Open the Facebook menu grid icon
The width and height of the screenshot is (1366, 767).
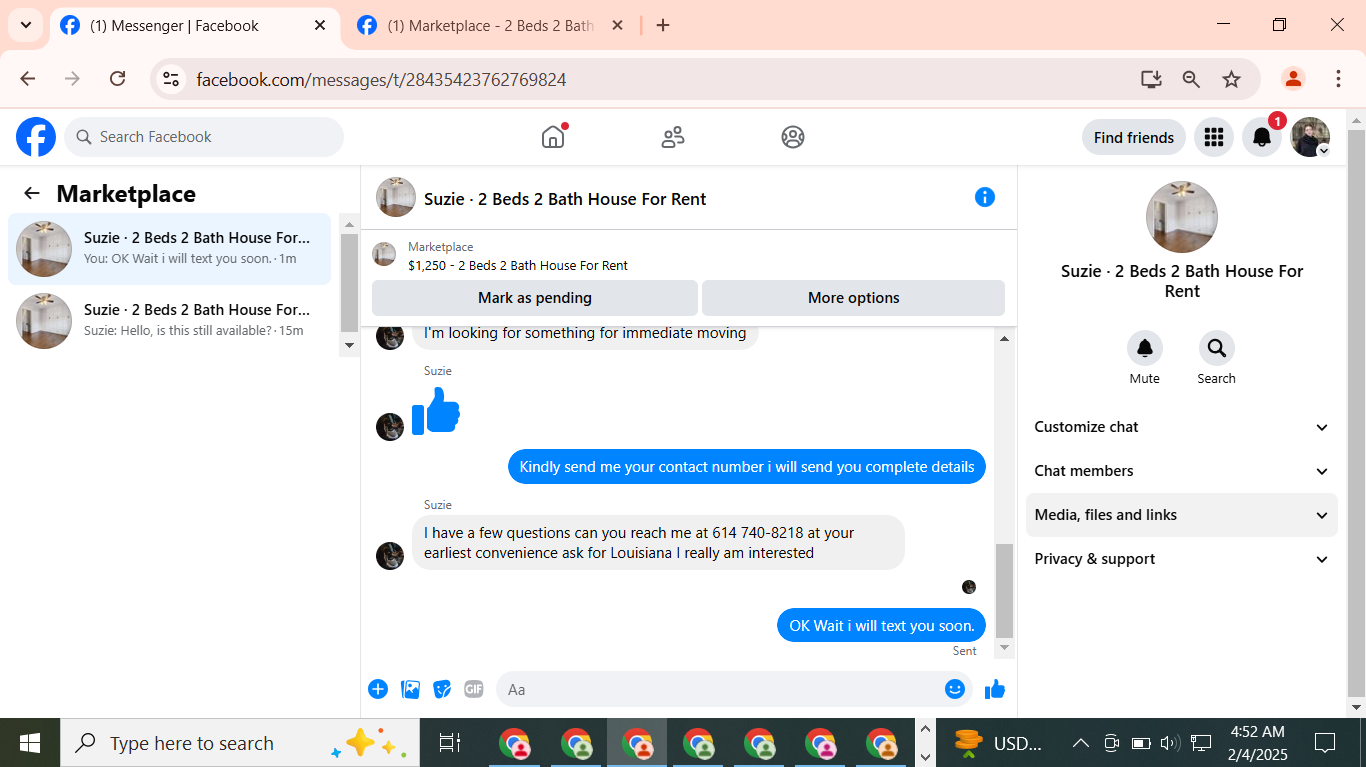tap(1214, 137)
